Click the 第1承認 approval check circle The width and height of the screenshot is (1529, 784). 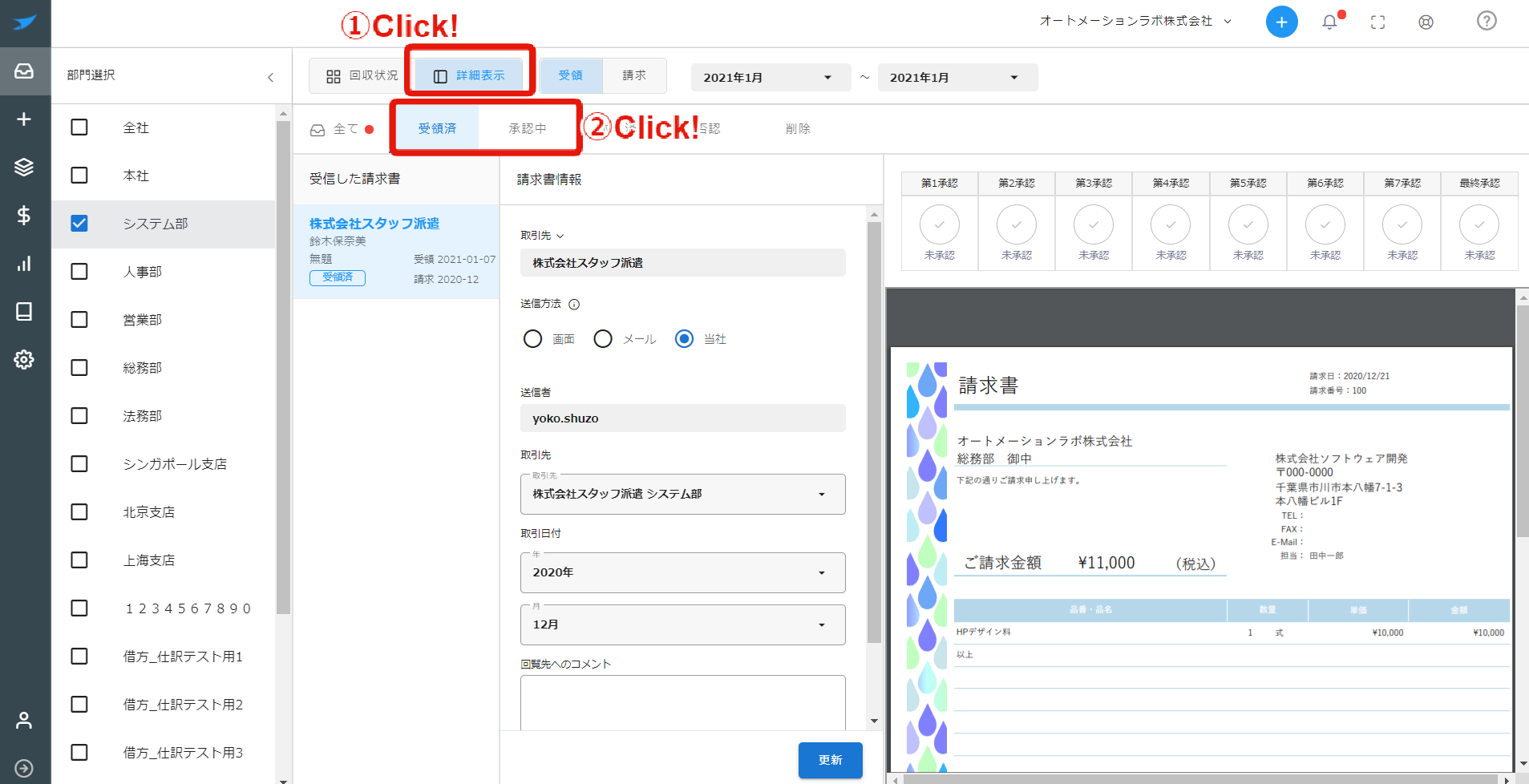click(x=940, y=225)
